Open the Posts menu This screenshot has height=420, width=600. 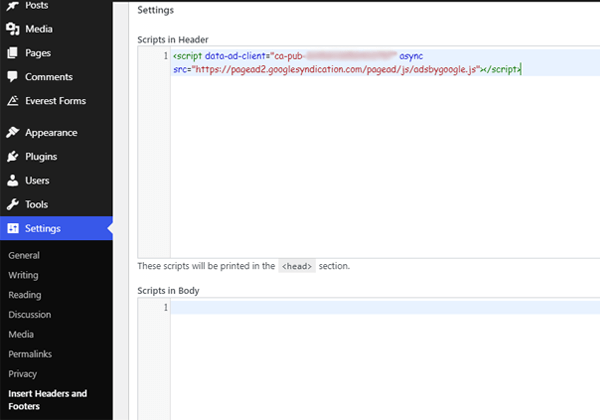[56, 5]
